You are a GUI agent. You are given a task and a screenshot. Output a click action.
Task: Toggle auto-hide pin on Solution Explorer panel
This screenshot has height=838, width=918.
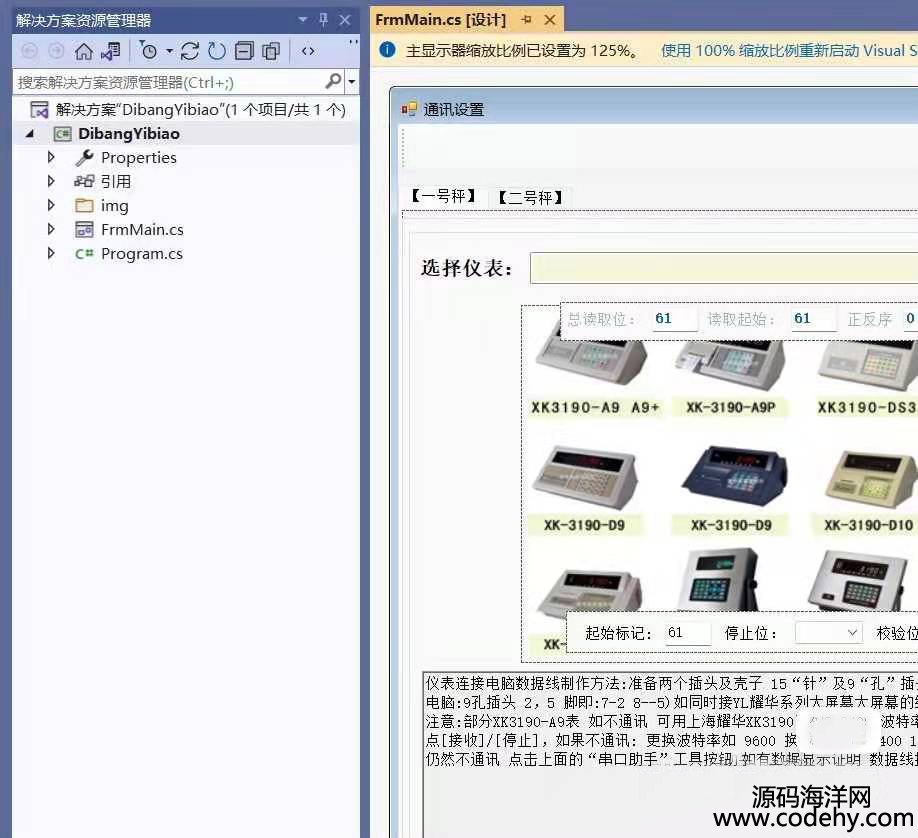pos(323,20)
